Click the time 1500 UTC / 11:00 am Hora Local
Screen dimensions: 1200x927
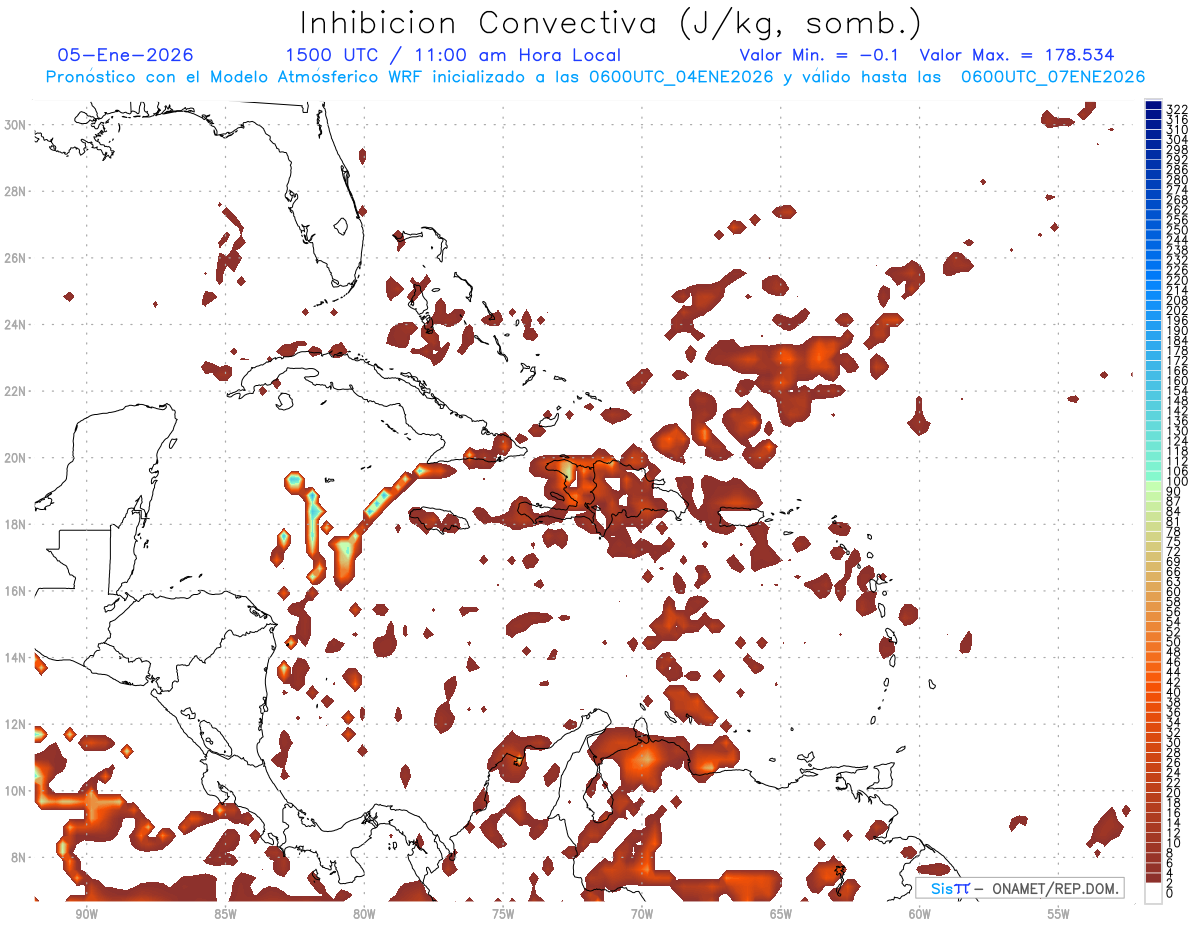coord(453,56)
